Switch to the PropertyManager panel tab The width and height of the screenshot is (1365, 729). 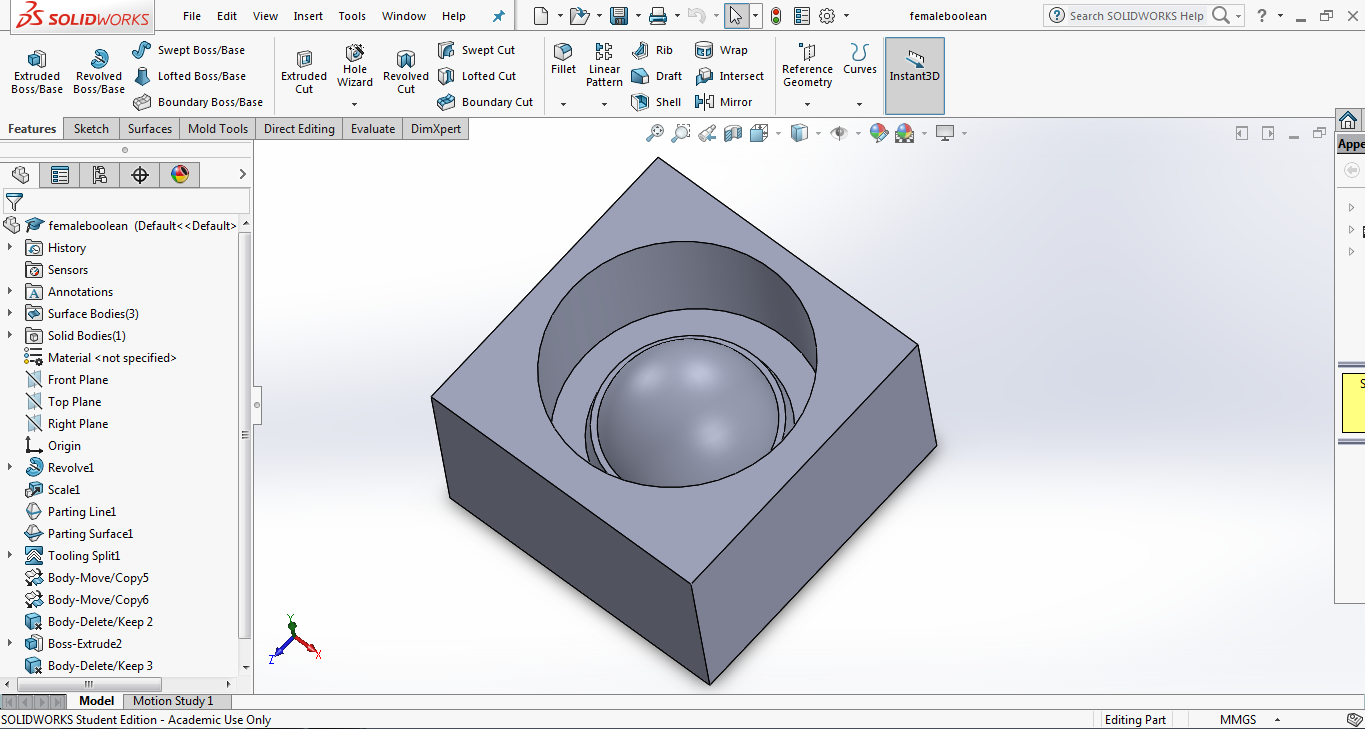pos(60,175)
